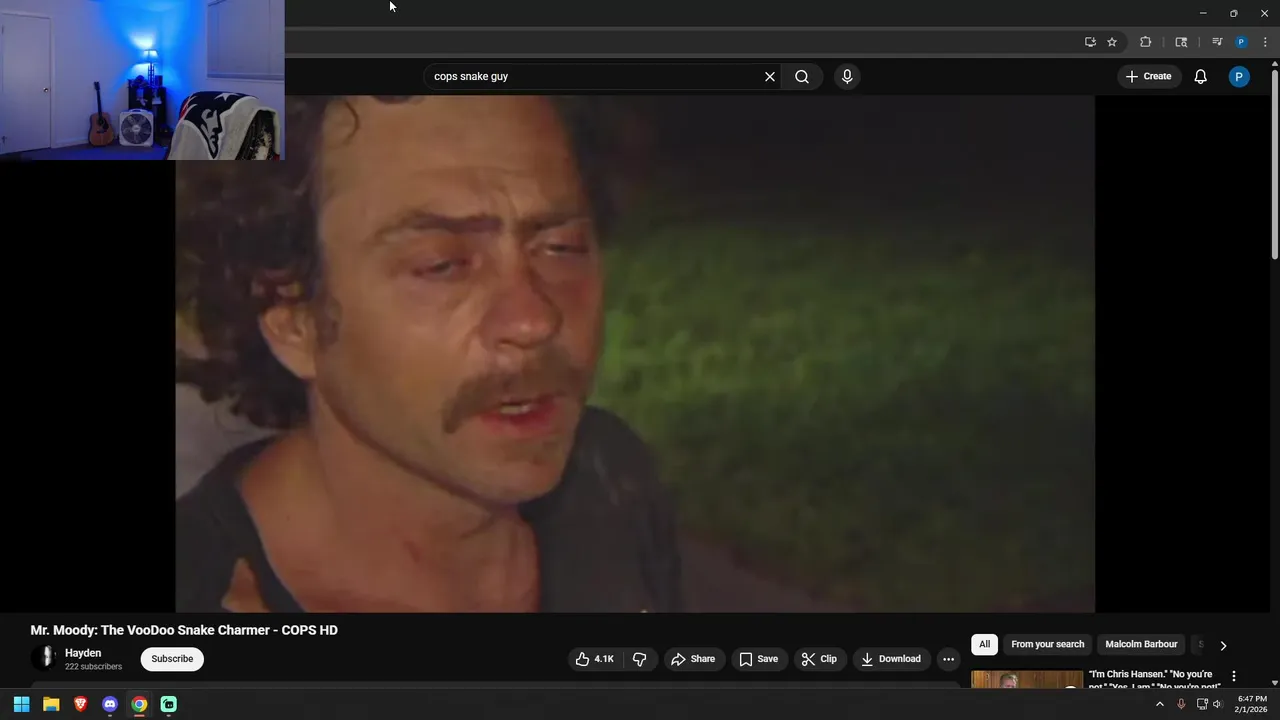Open Chrome three-dot menu
Image resolution: width=1280 pixels, height=720 pixels.
[x=1265, y=42]
